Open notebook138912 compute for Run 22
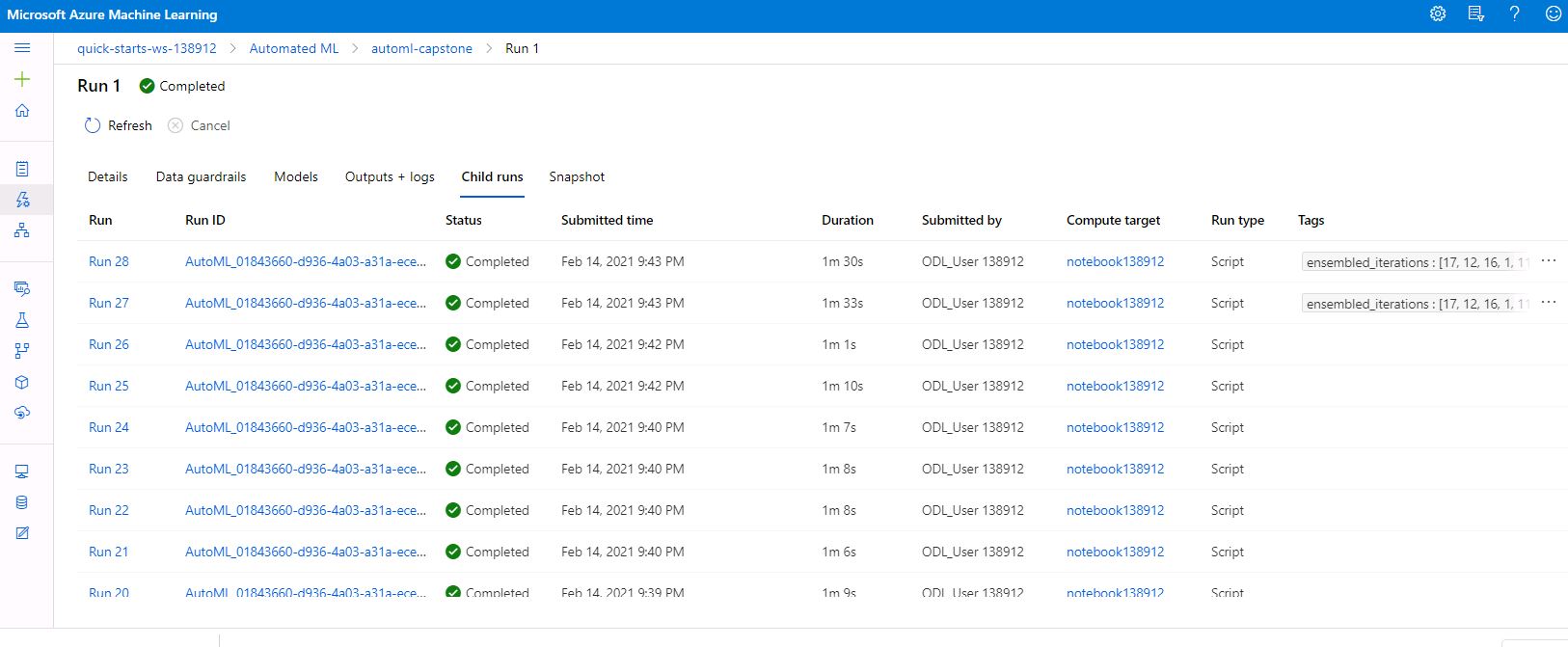The image size is (1568, 647). coord(1115,510)
